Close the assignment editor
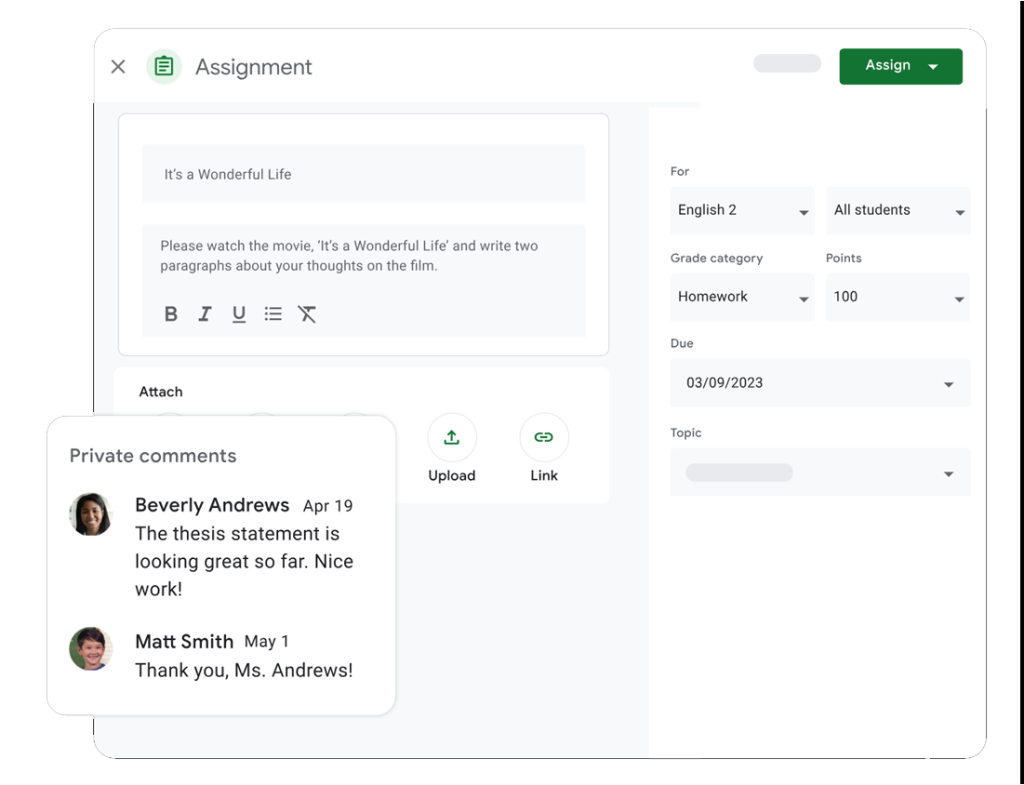This screenshot has width=1024, height=785. 118,67
